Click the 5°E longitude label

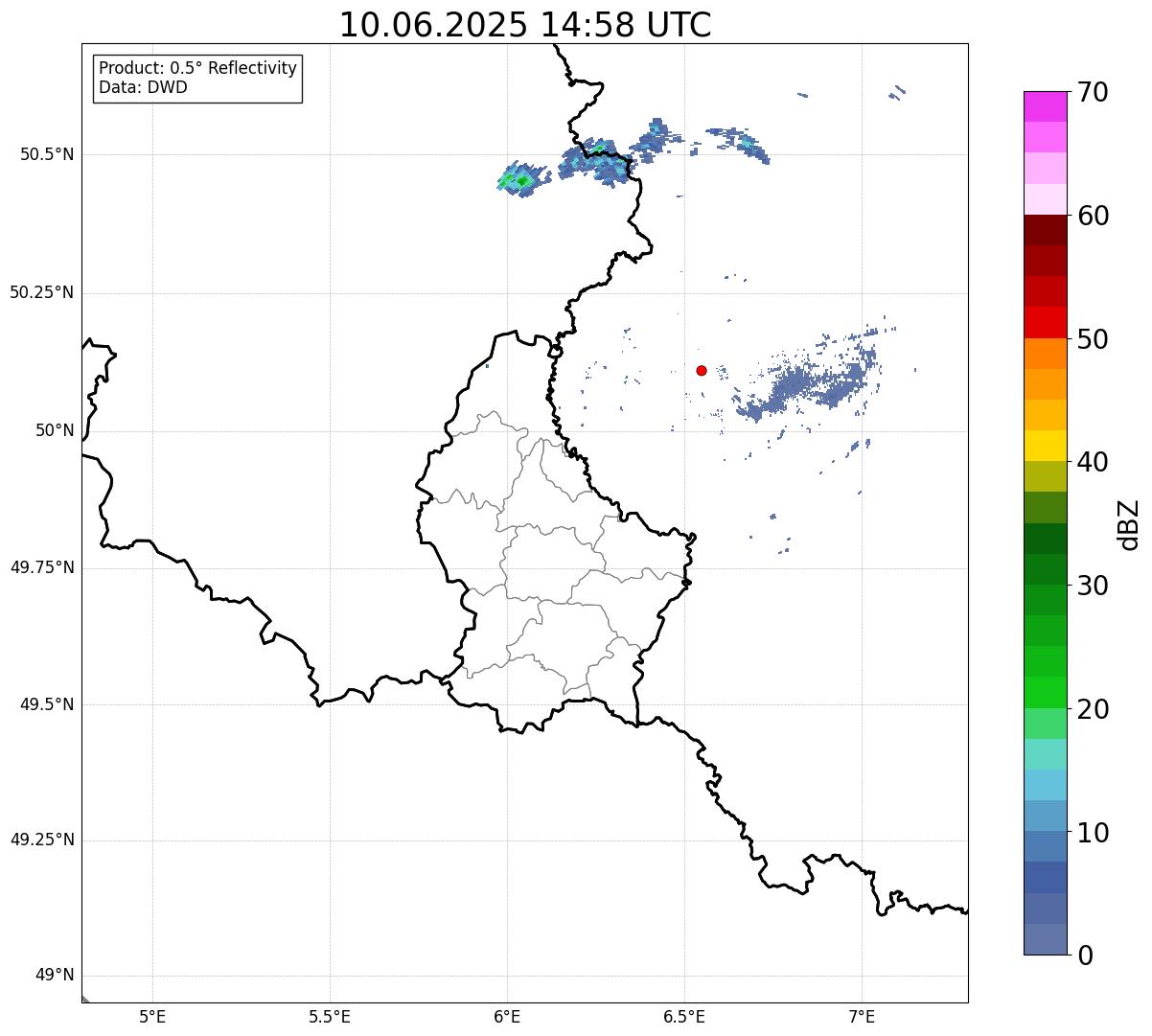tap(152, 1017)
